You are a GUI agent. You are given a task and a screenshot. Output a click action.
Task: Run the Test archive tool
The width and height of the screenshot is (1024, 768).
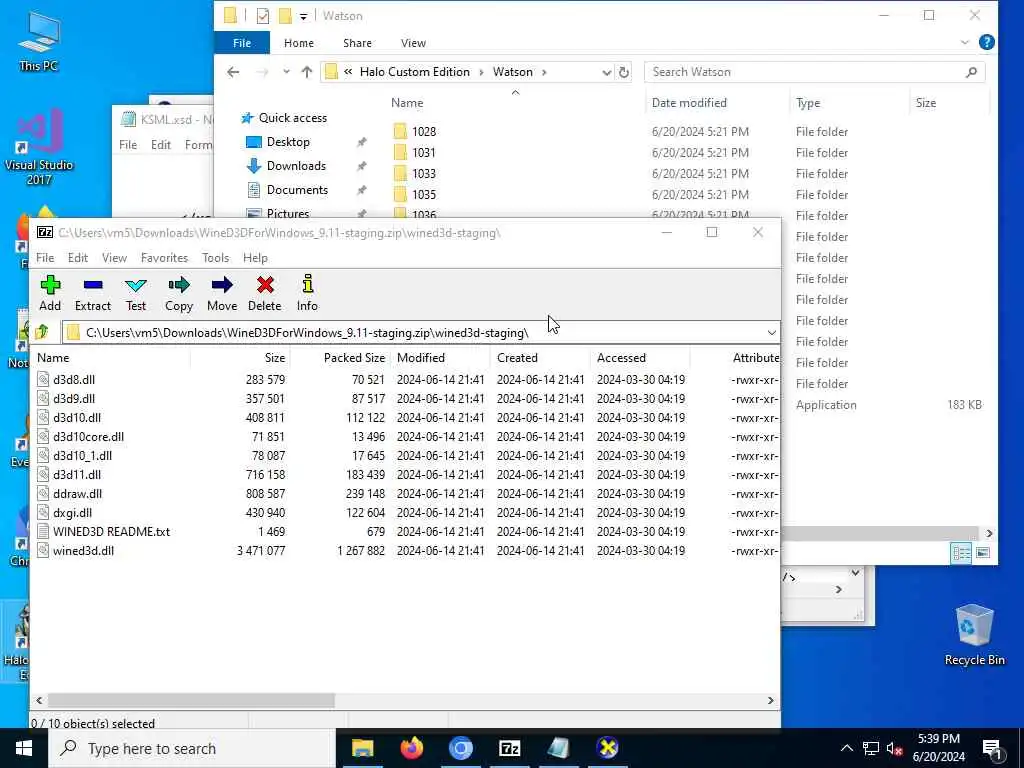point(136,293)
